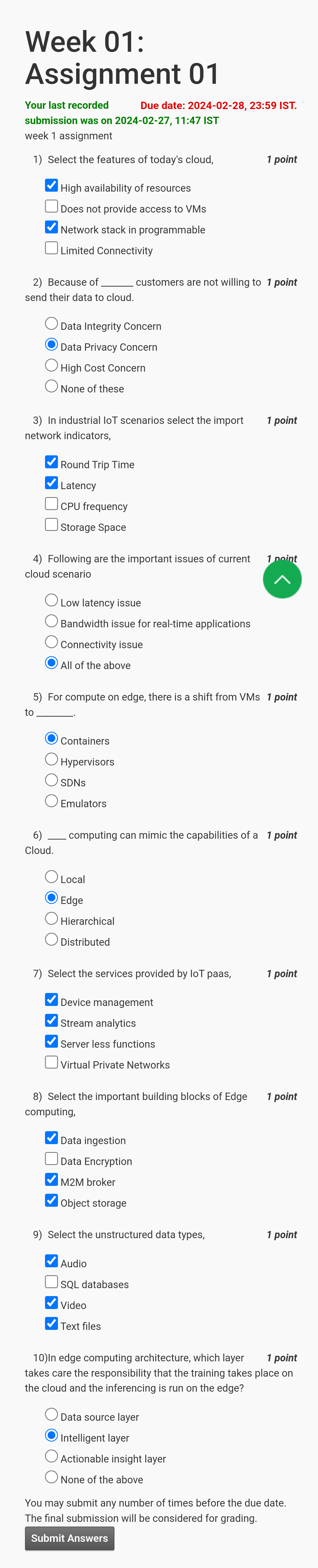Check the SQL databases option
The image size is (318, 1568).
coord(52,1282)
